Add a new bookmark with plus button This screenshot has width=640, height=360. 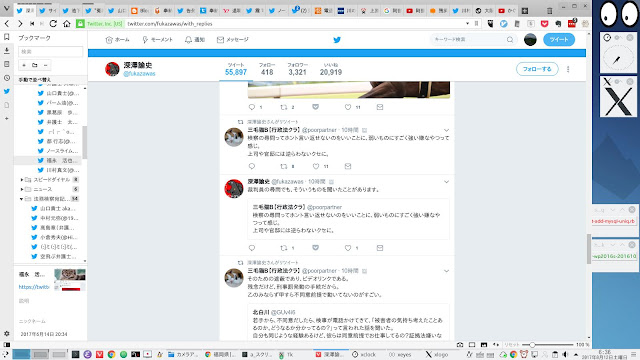click(24, 65)
